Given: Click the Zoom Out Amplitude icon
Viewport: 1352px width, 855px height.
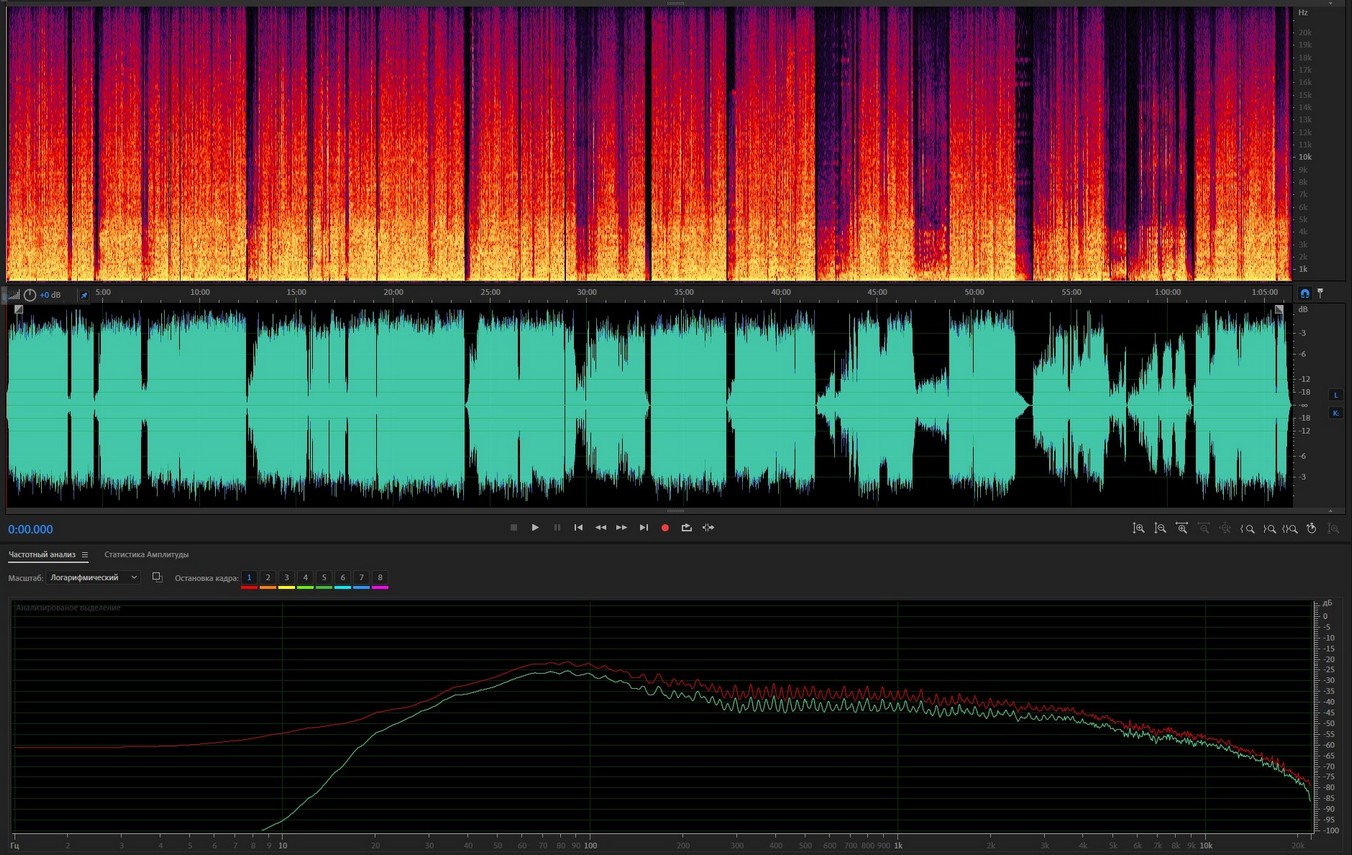Looking at the screenshot, I should pos(1160,528).
